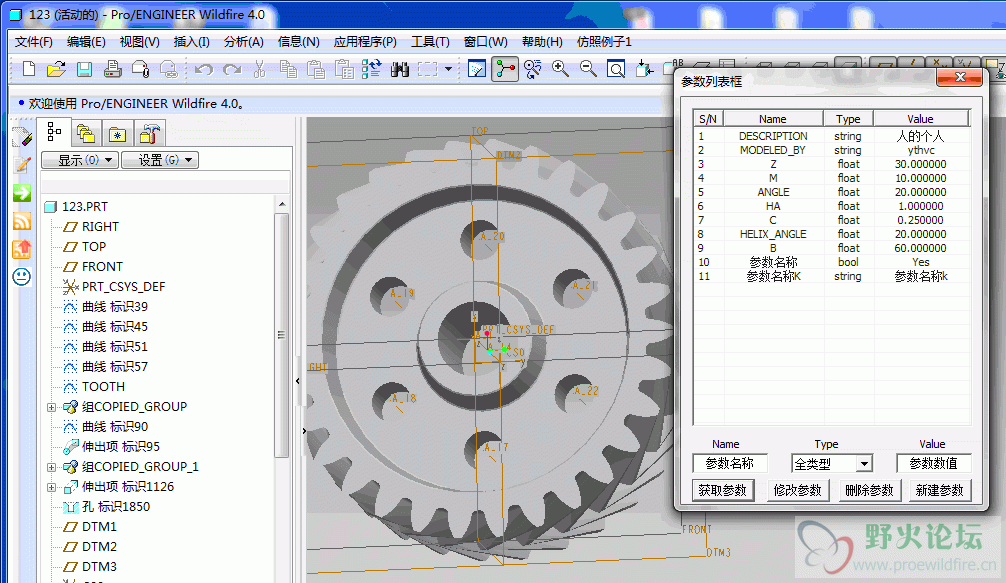
Task: Save the model with the floppy disk icon
Action: click(84, 69)
